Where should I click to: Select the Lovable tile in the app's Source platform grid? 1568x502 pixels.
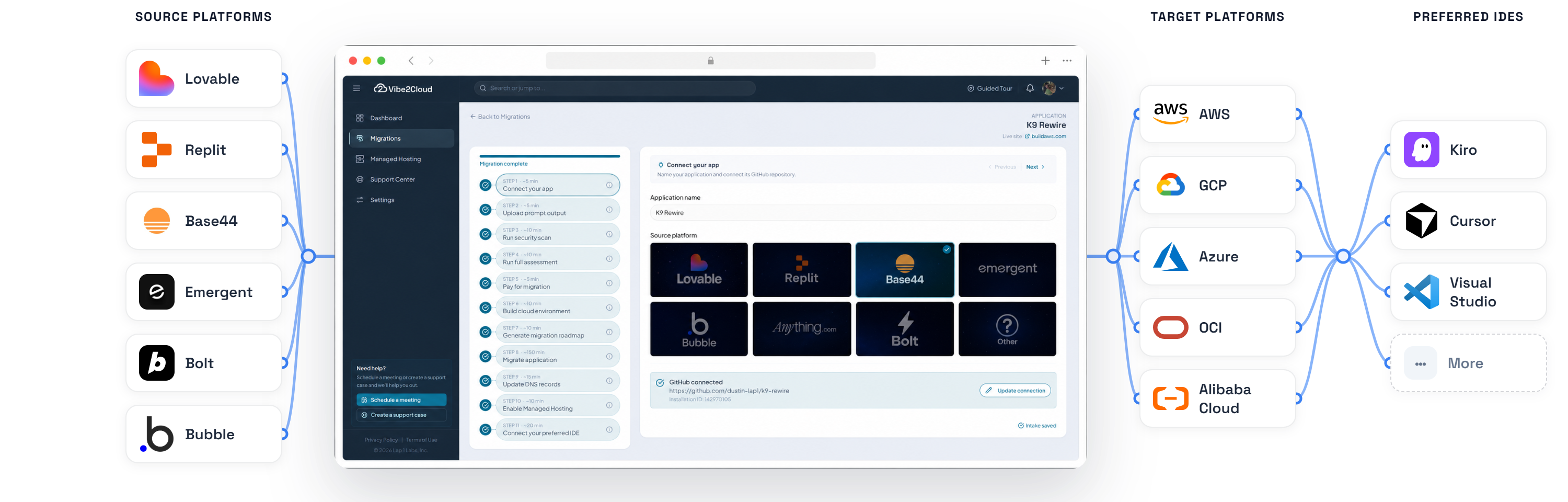699,270
